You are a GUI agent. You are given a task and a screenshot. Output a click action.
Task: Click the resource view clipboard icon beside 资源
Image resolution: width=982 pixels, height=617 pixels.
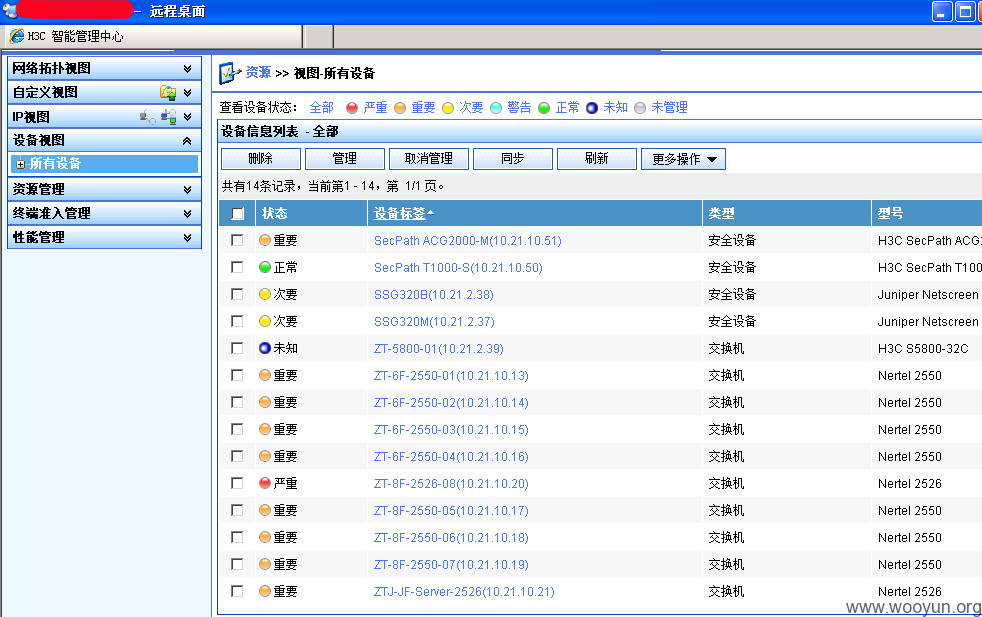[x=229, y=73]
